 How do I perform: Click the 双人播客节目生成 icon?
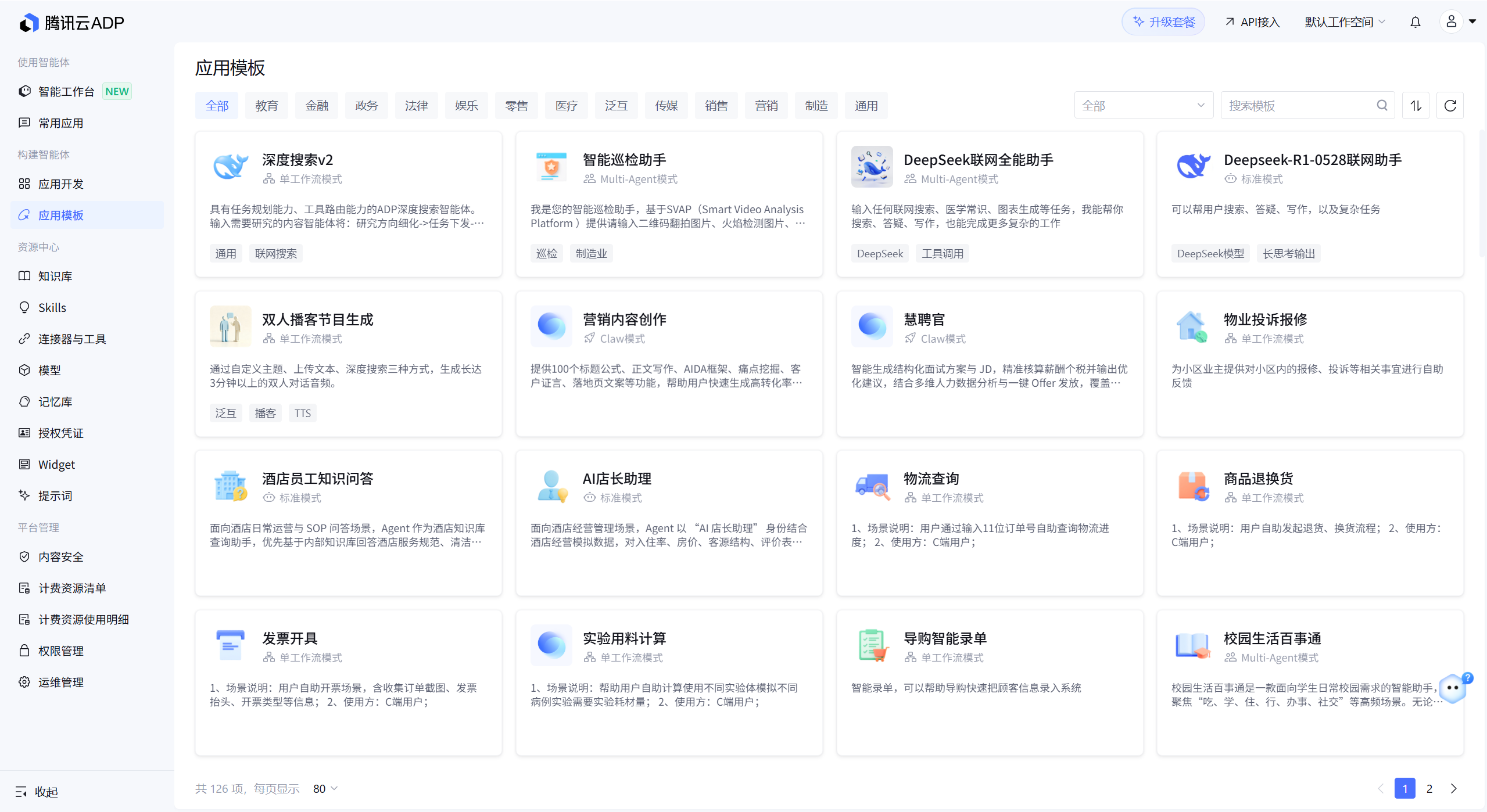(x=231, y=326)
